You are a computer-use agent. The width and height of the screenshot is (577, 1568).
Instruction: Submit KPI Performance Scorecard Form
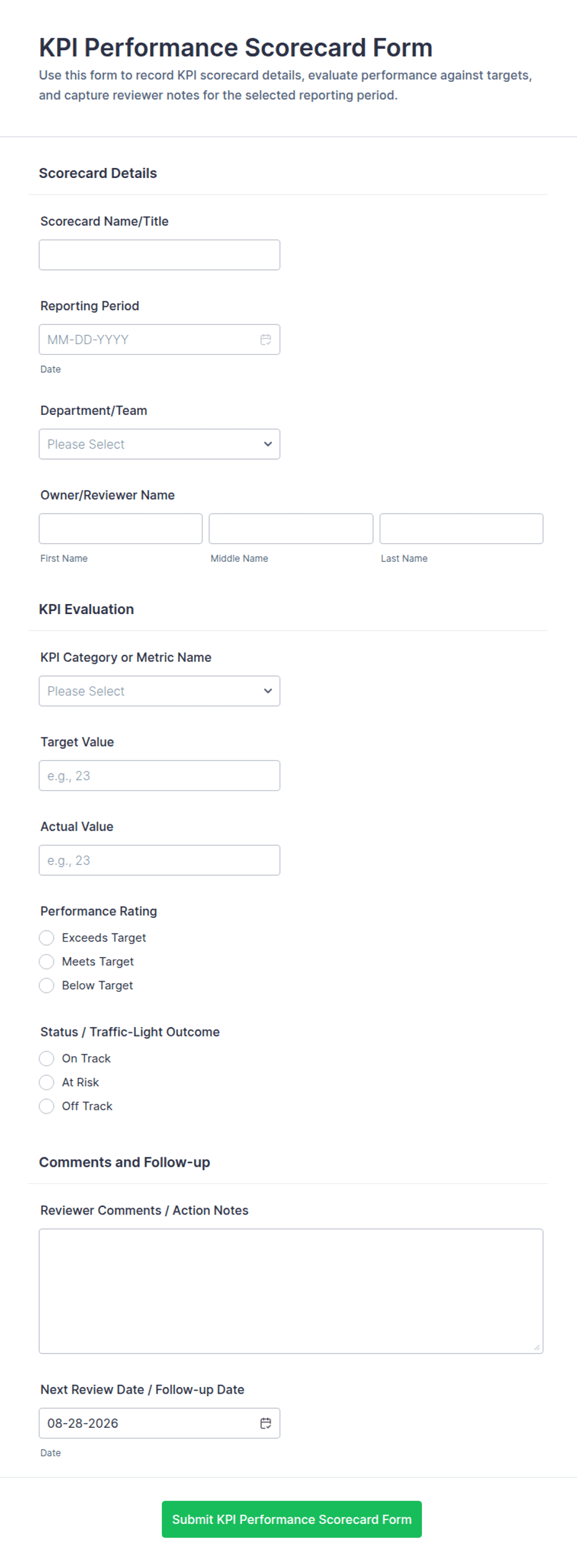click(292, 1519)
